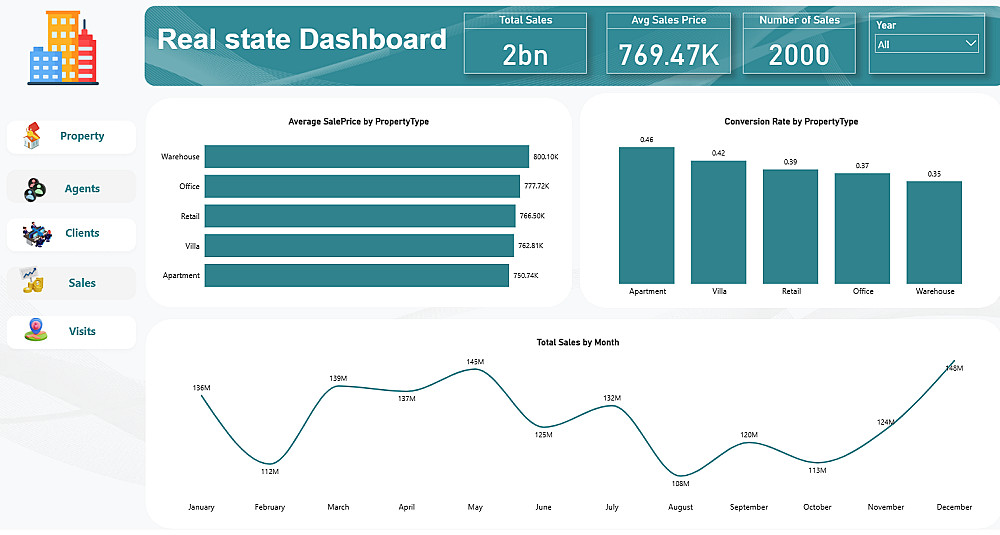
Task: Click the people icon beside Agents
Action: pos(34,189)
